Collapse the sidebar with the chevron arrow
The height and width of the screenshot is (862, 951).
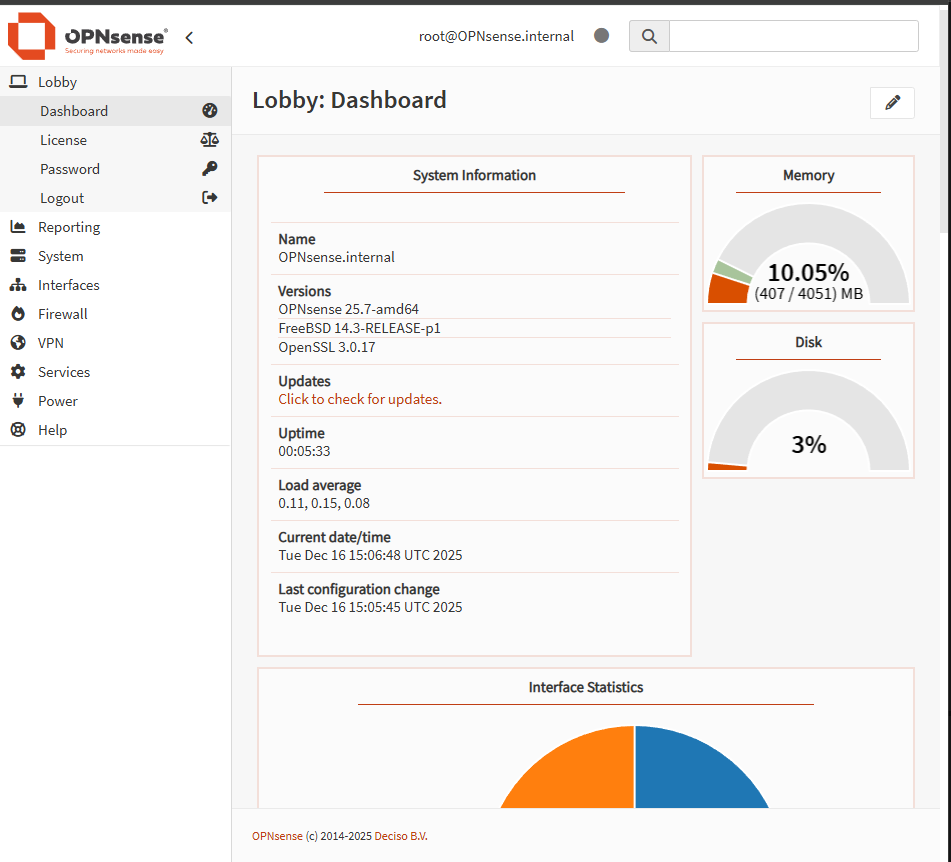[x=189, y=36]
